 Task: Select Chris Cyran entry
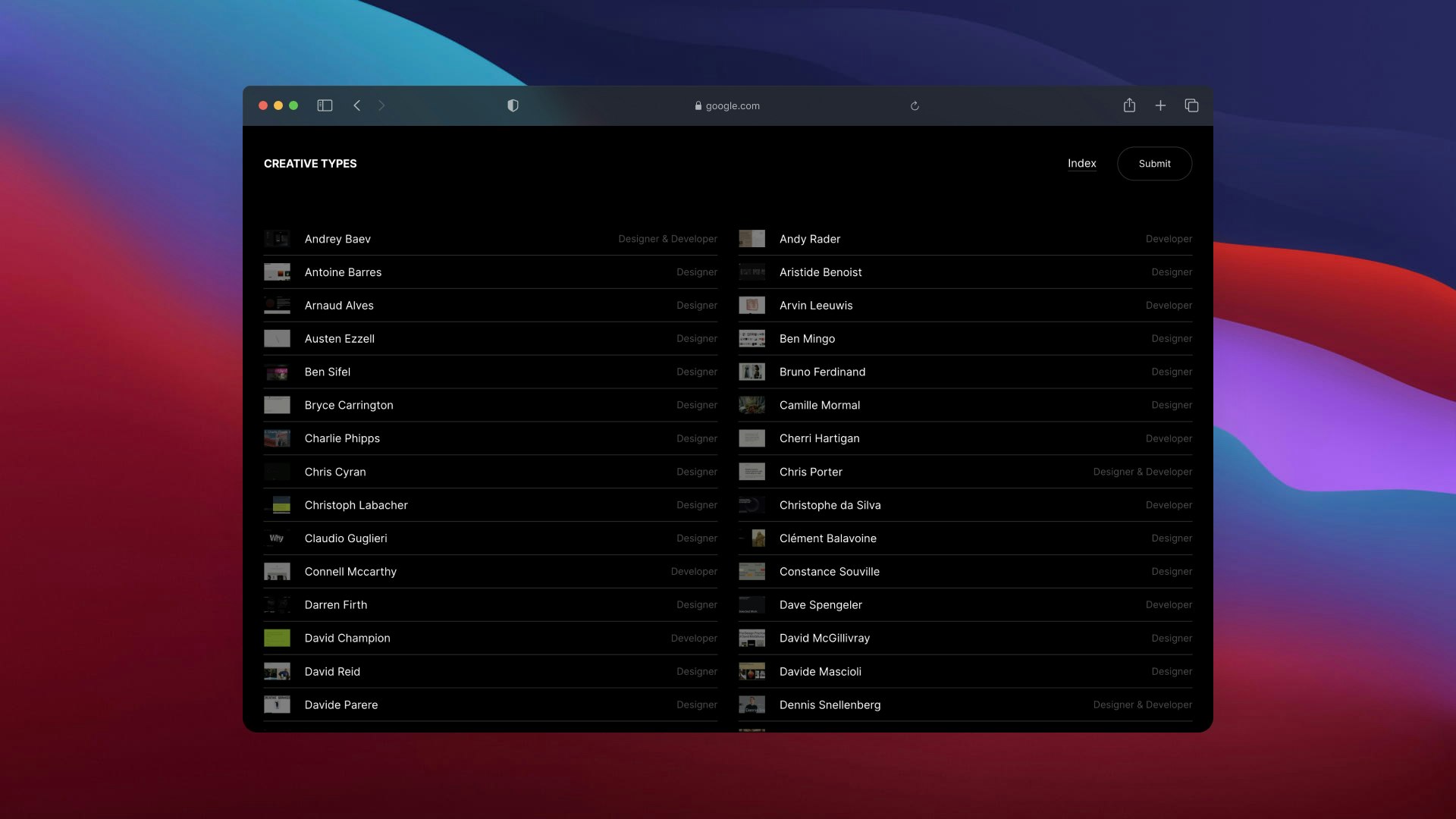pyautogui.click(x=491, y=472)
